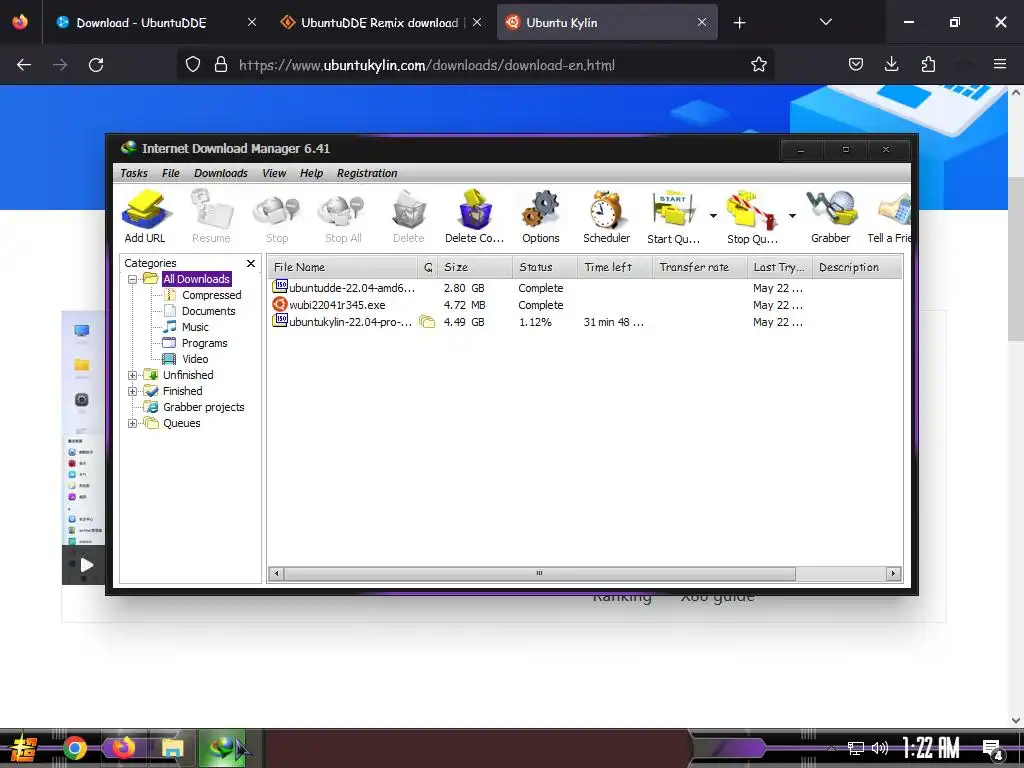Click the Delete toolbar icon

coord(408,216)
